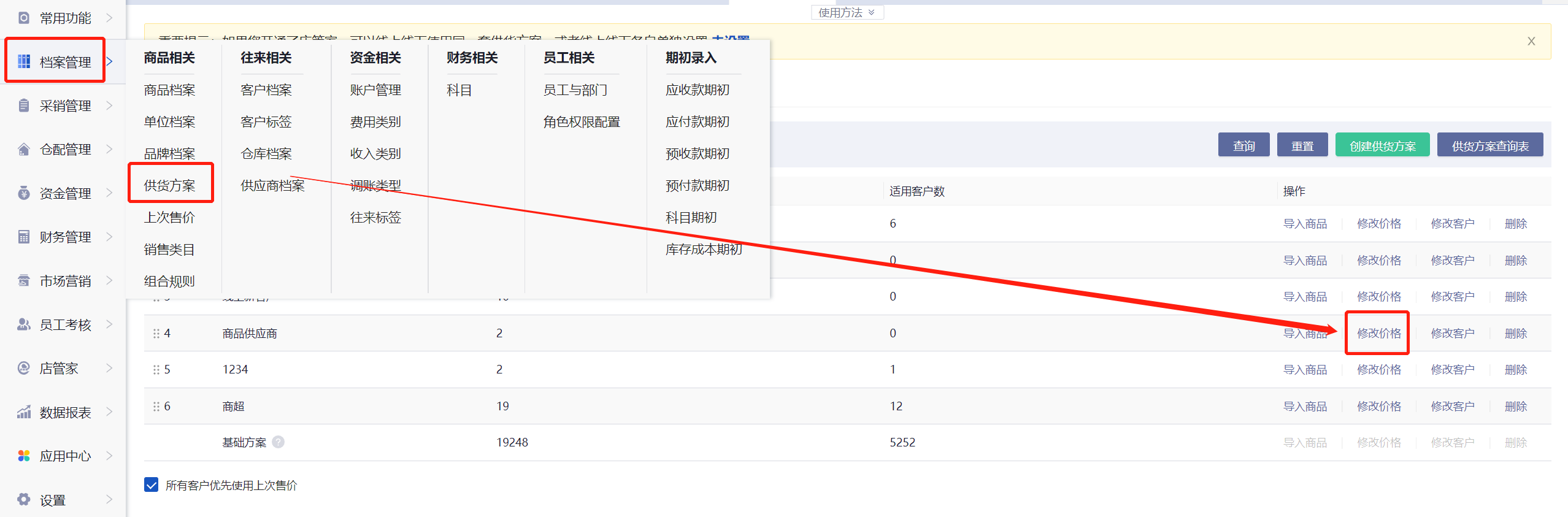Expand the 使用方法 dropdown
1568x517 pixels.
coord(847,12)
